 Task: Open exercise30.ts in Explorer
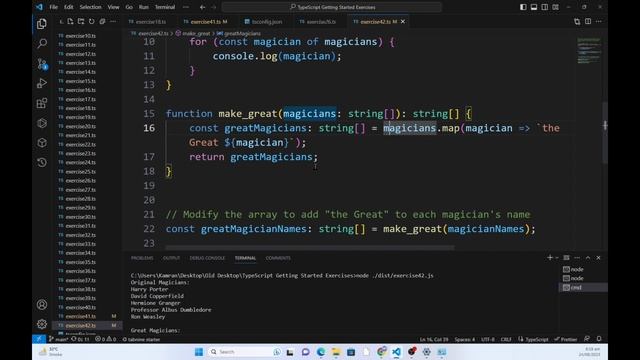[x=81, y=217]
